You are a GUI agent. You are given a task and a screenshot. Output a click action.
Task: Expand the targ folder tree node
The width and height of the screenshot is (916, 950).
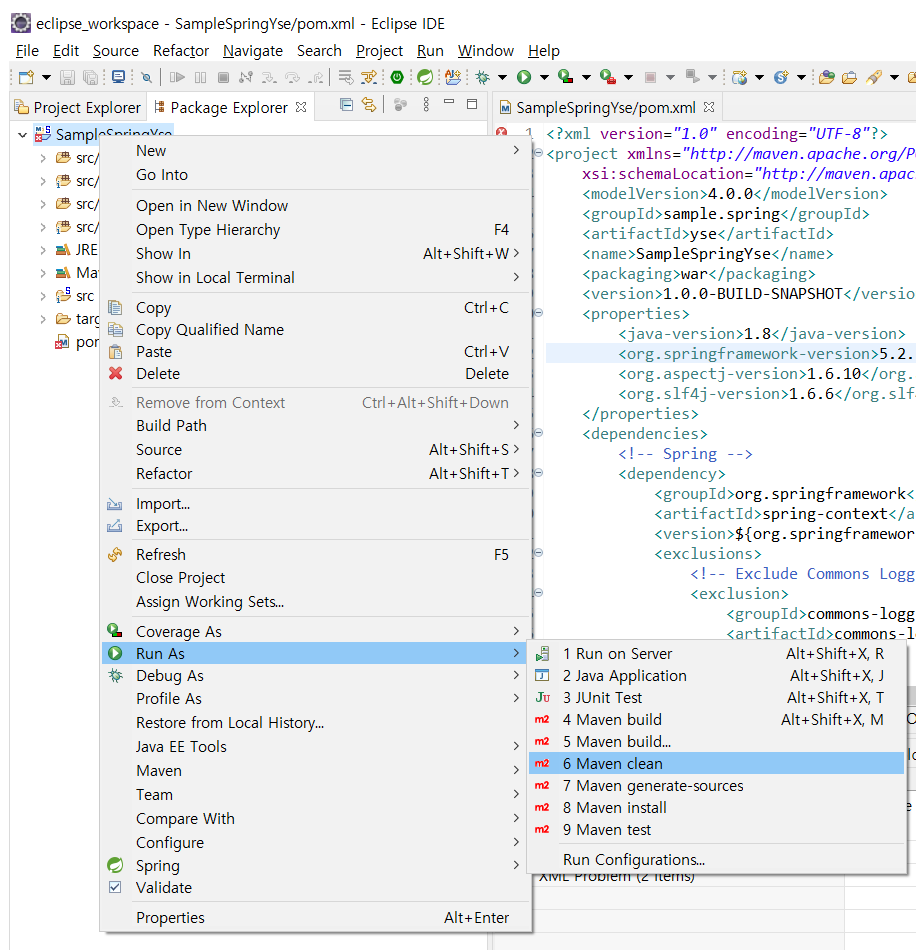(43, 319)
